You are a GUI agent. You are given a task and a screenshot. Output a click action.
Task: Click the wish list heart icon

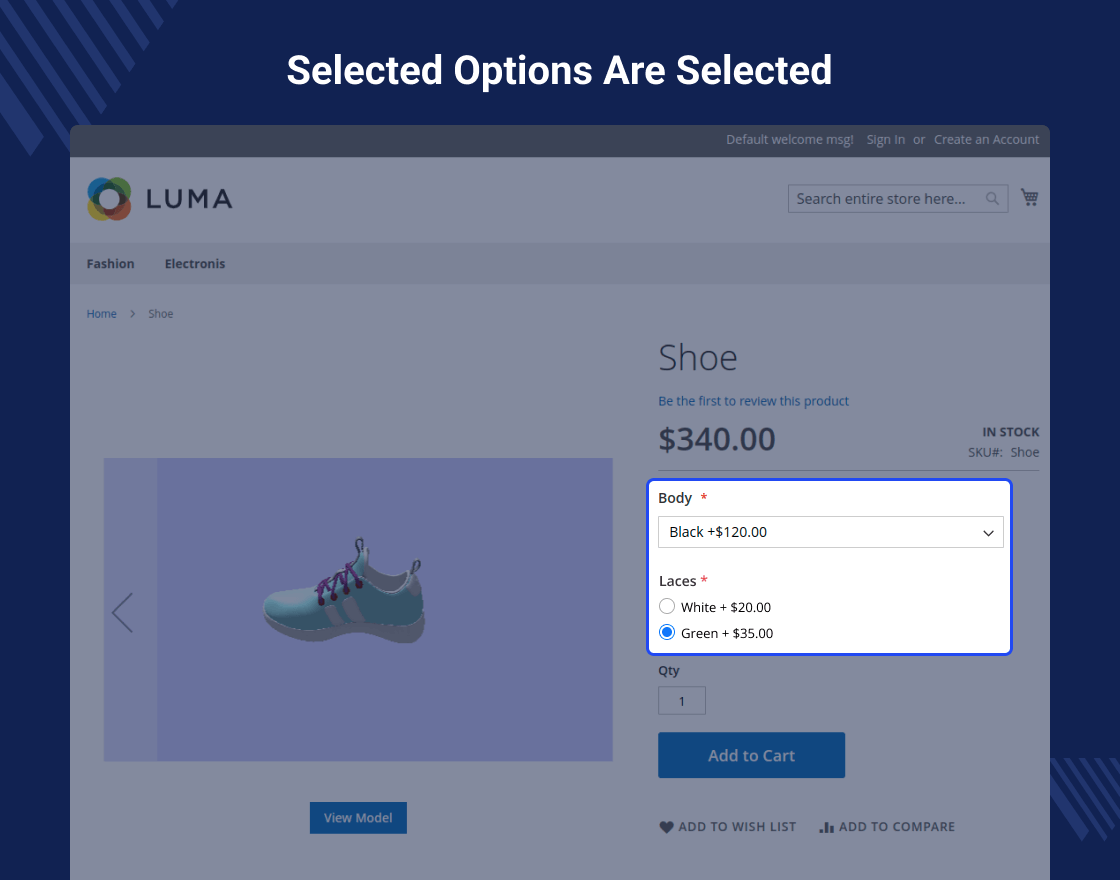[666, 827]
